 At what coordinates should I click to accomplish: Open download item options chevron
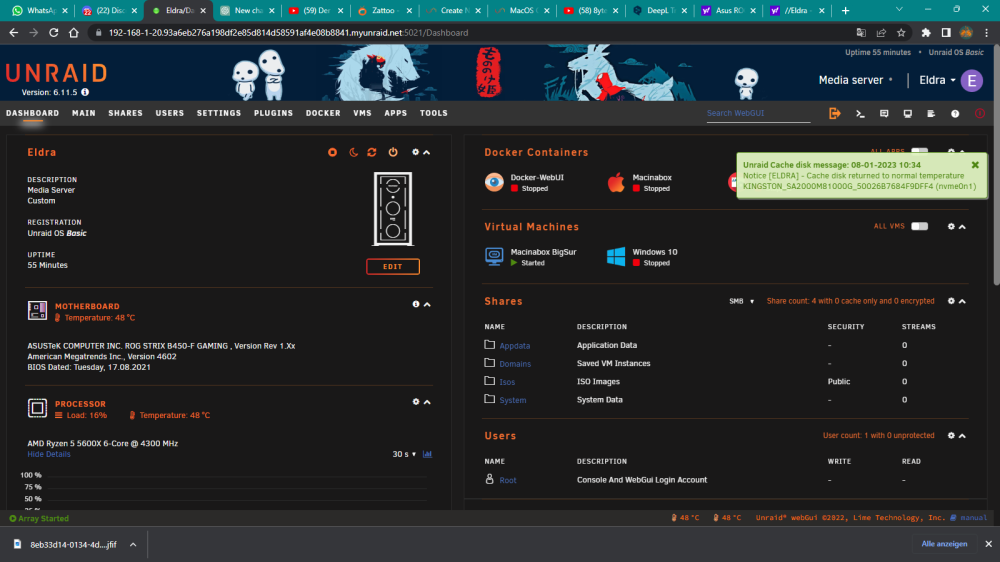[x=133, y=545]
